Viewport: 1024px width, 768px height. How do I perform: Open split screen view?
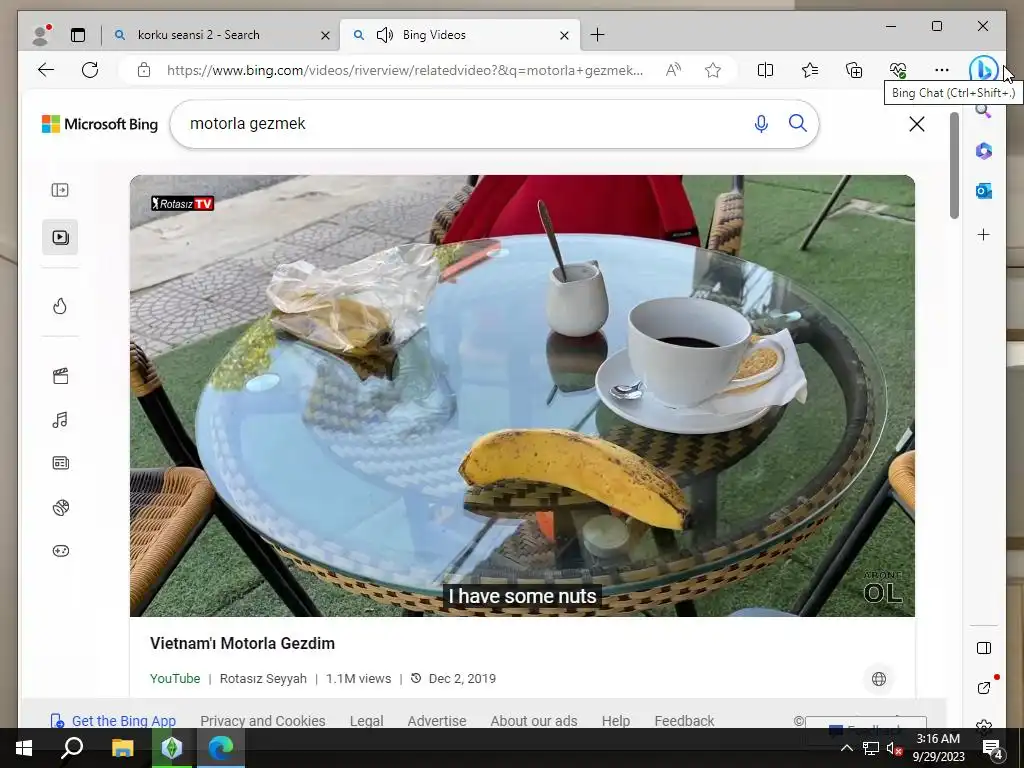tap(765, 70)
